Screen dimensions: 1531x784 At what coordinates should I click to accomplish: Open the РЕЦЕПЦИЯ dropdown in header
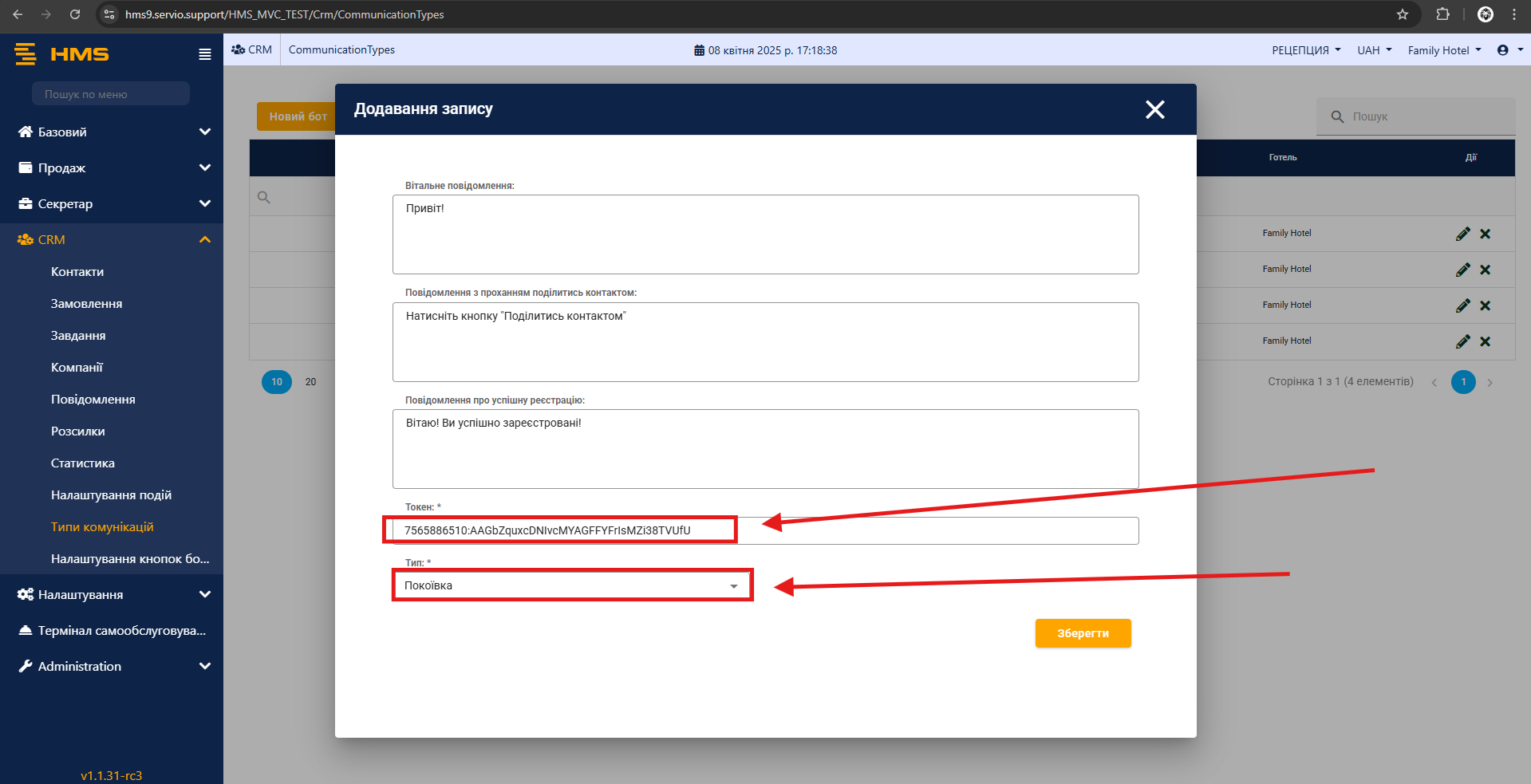[x=1305, y=50]
